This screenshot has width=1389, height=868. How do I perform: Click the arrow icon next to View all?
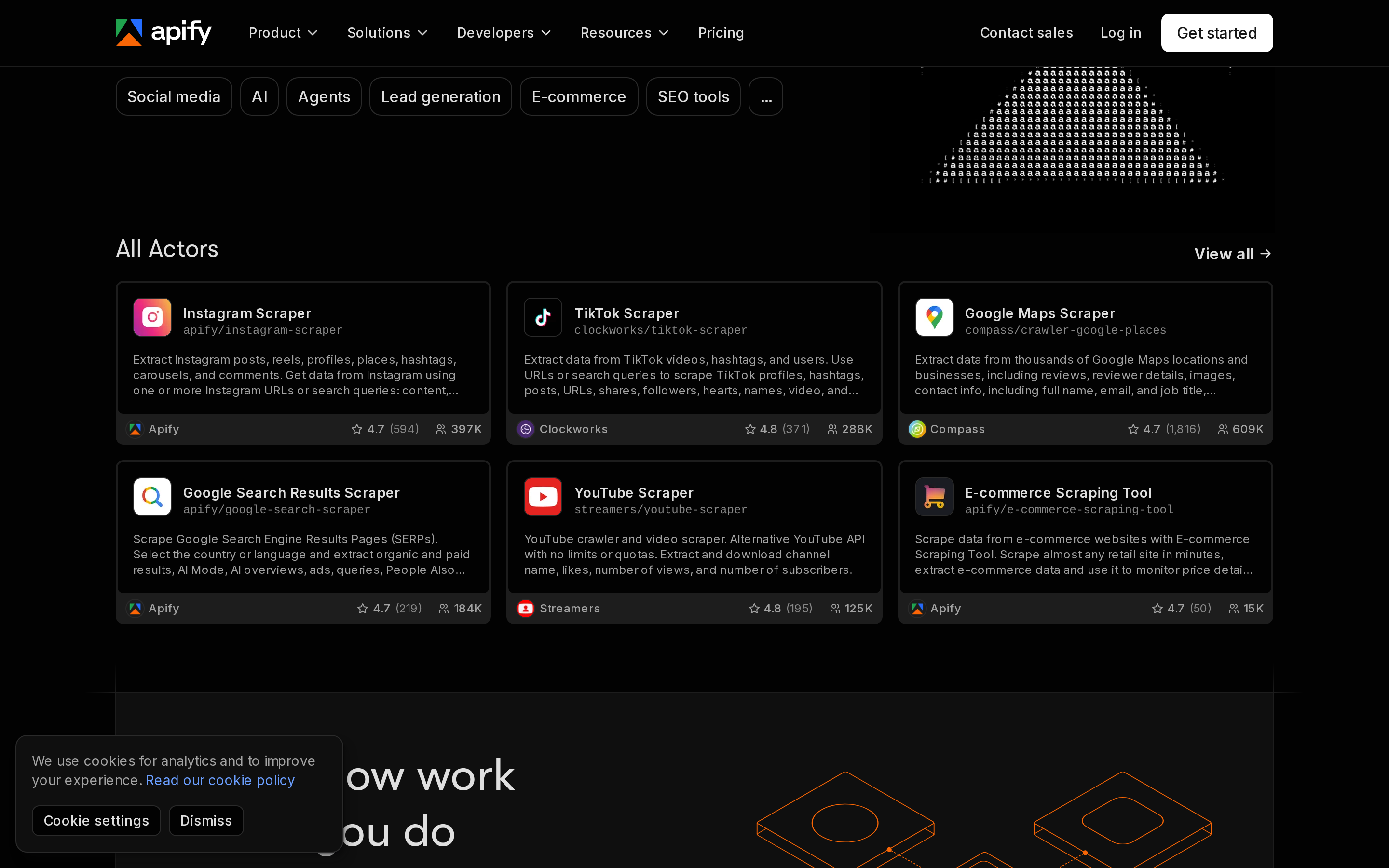pos(1266,254)
